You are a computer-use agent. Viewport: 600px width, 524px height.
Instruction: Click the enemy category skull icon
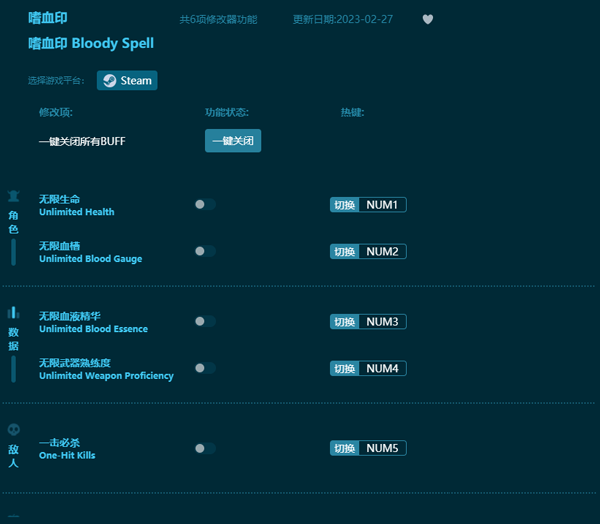click(13, 430)
